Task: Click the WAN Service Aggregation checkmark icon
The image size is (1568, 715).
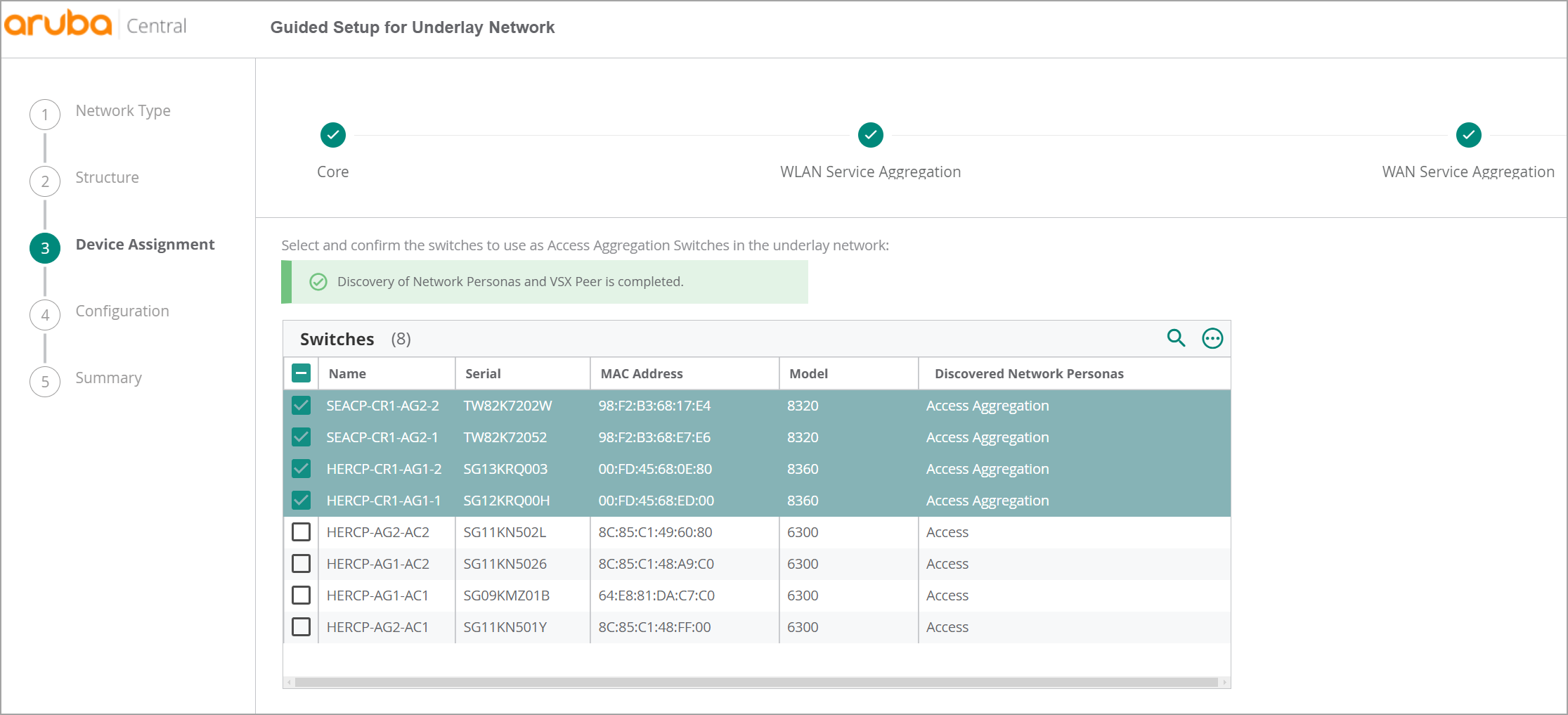Action: pyautogui.click(x=1469, y=135)
